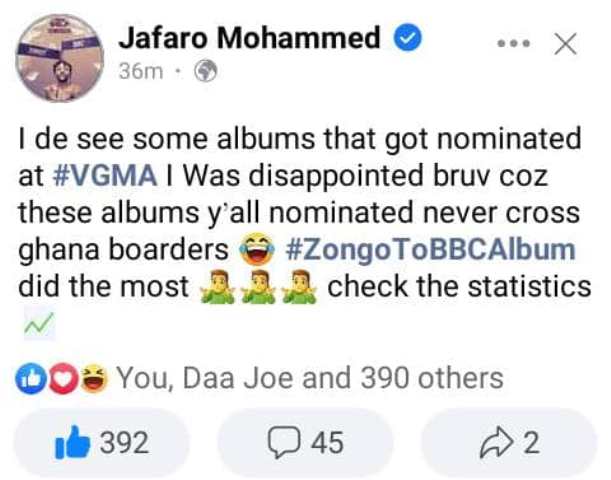Click the laughing-crying emoji in the post
611x480 pixels.
[258, 249]
